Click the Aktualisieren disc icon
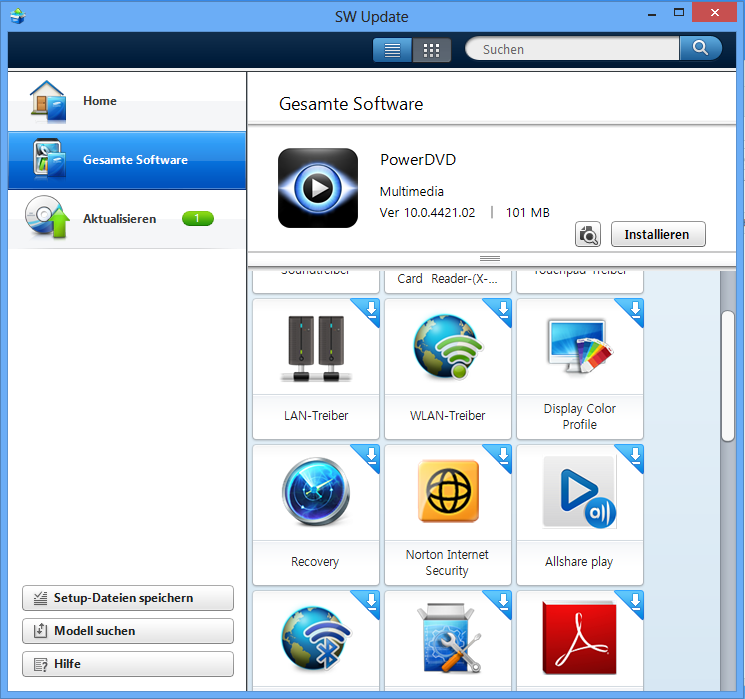Image resolution: width=745 pixels, height=699 pixels. pyautogui.click(x=48, y=217)
